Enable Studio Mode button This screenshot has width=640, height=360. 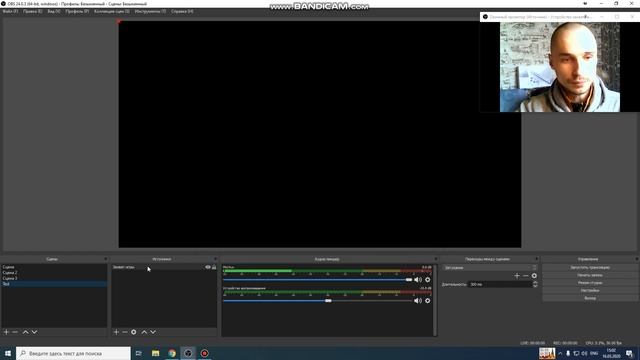point(590,282)
